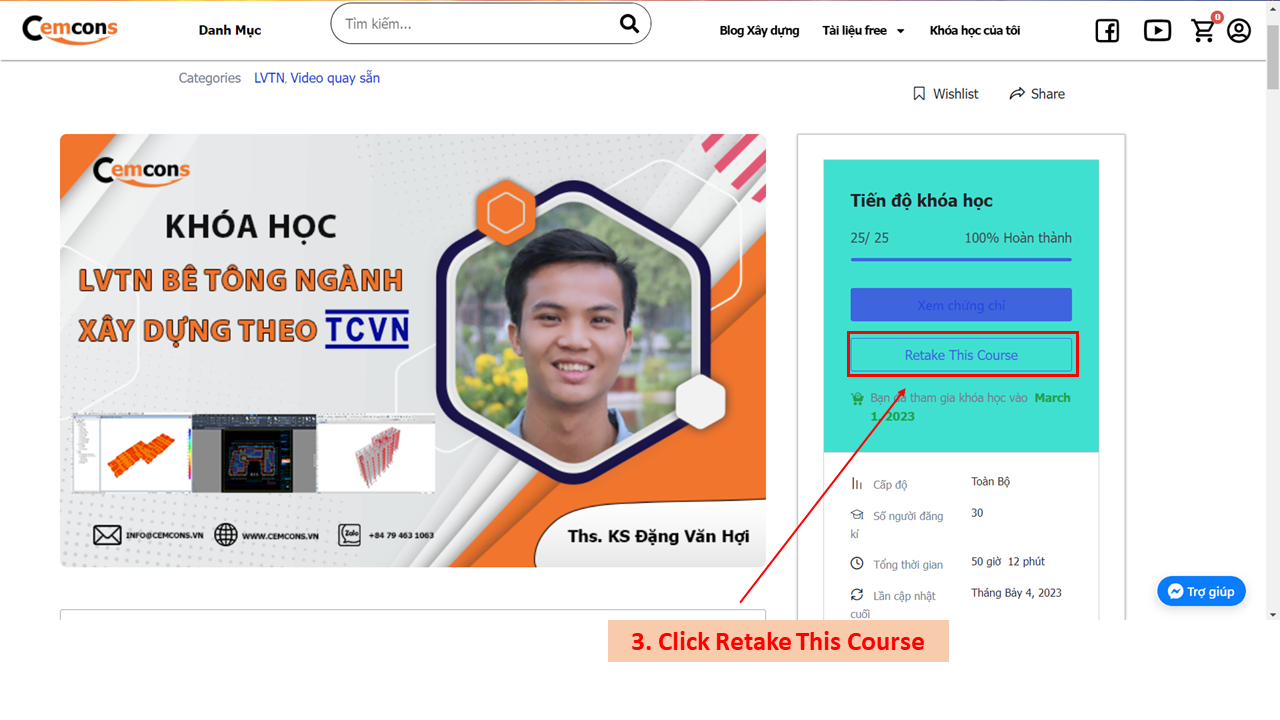Screen dimensions: 1280x720
Task: Open the YouTube channel icon
Action: pyautogui.click(x=1157, y=31)
